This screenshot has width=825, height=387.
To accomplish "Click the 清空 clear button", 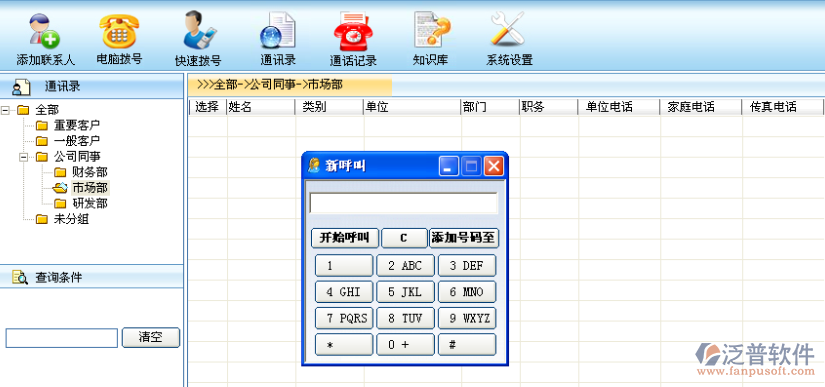I will point(150,338).
